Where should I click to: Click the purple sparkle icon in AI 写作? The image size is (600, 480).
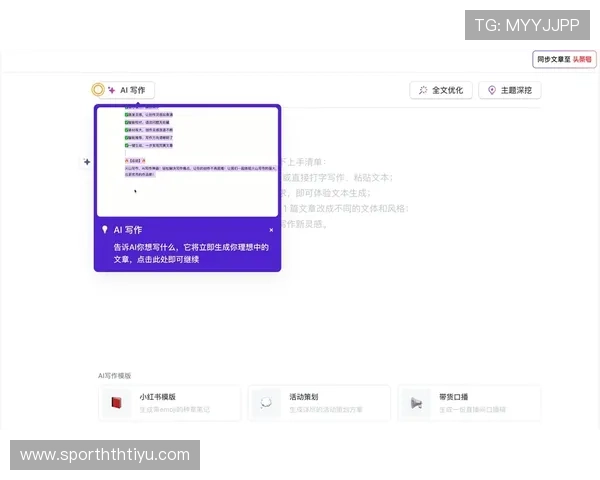point(112,90)
